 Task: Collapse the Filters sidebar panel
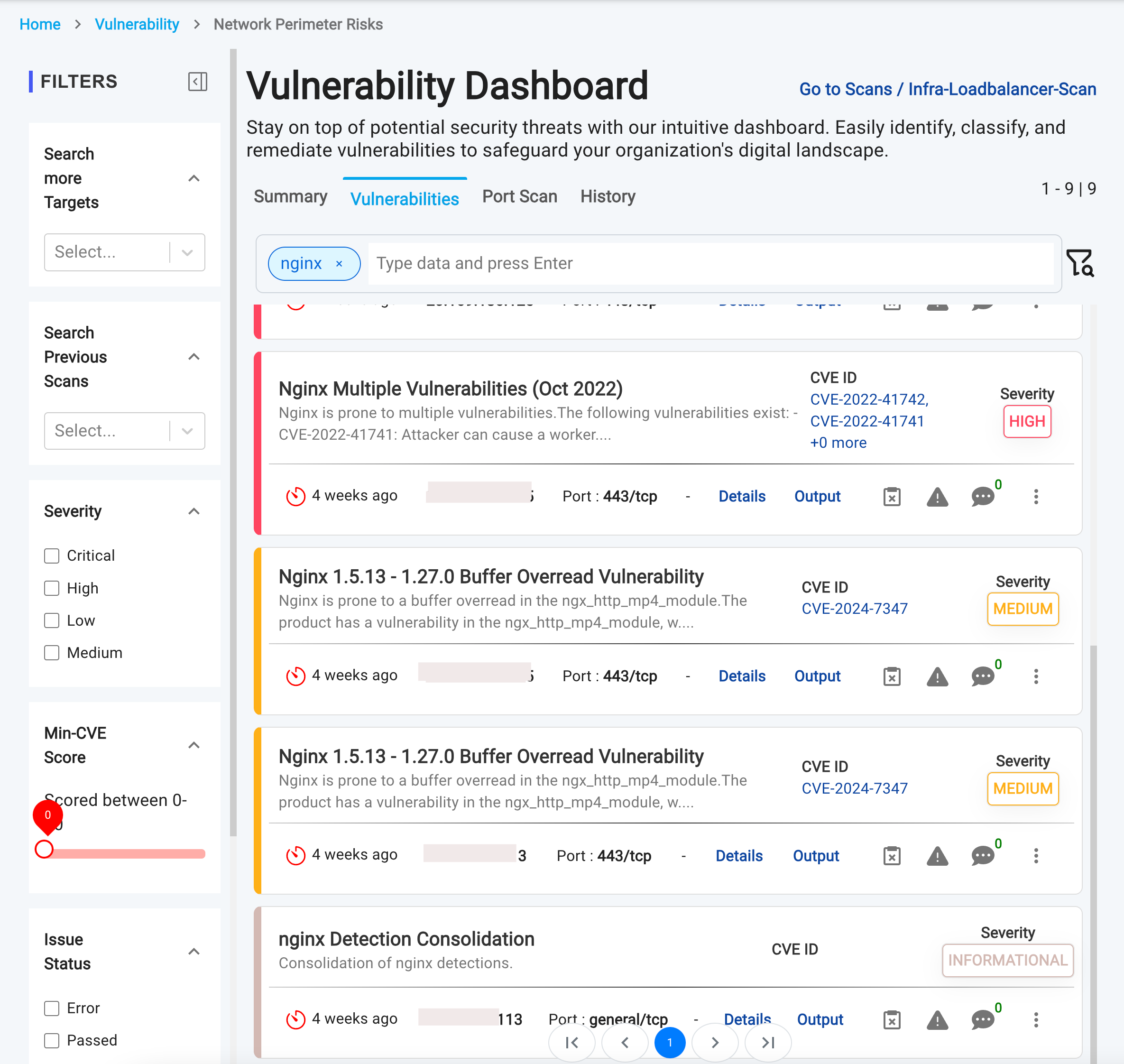(197, 82)
